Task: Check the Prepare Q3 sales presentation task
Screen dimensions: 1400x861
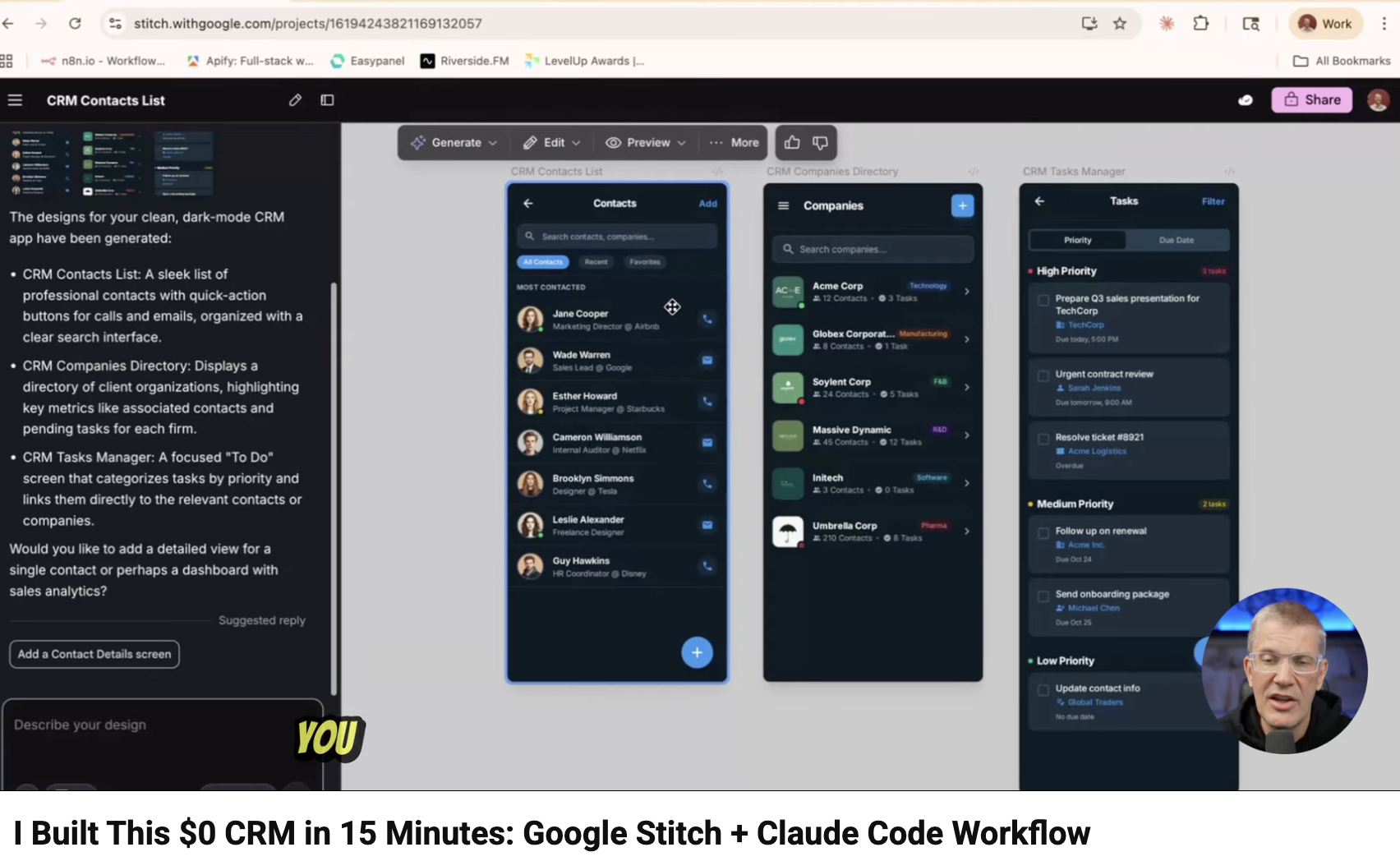Action: [x=1043, y=300]
